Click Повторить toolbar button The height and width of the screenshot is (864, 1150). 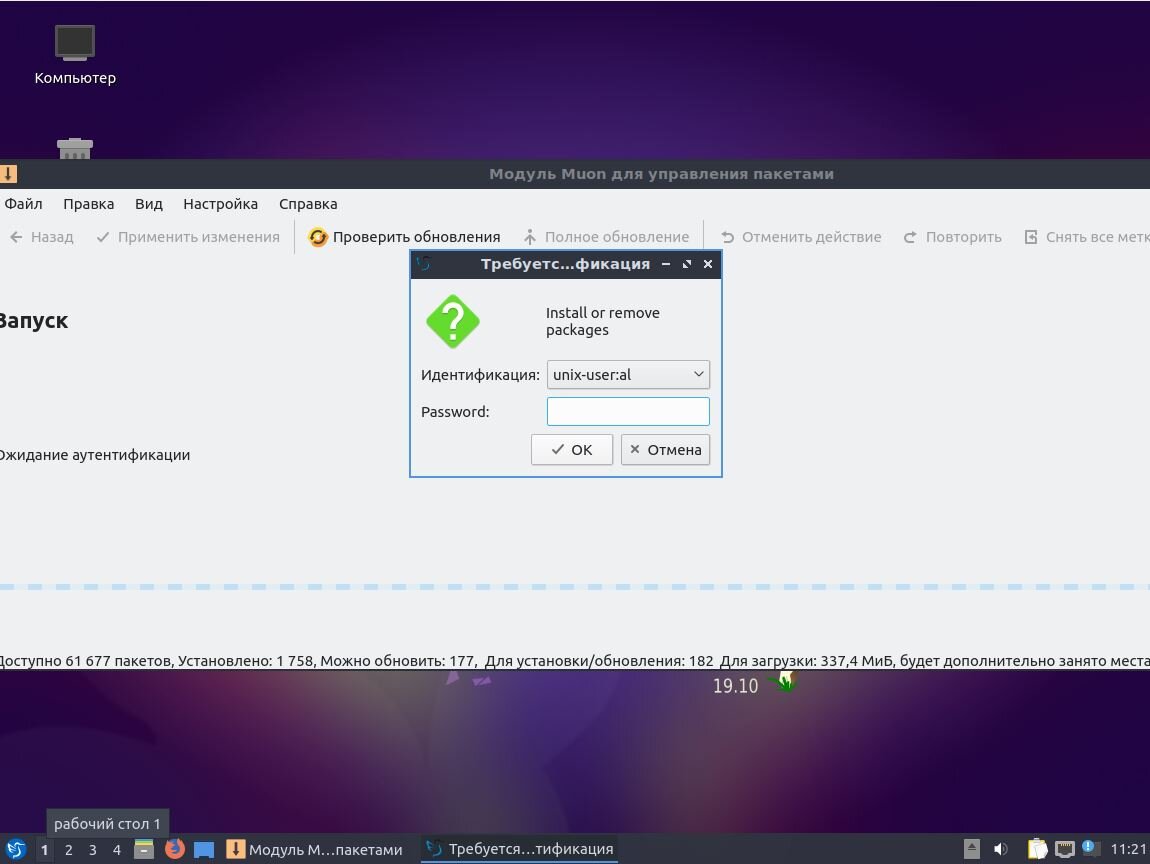(952, 237)
